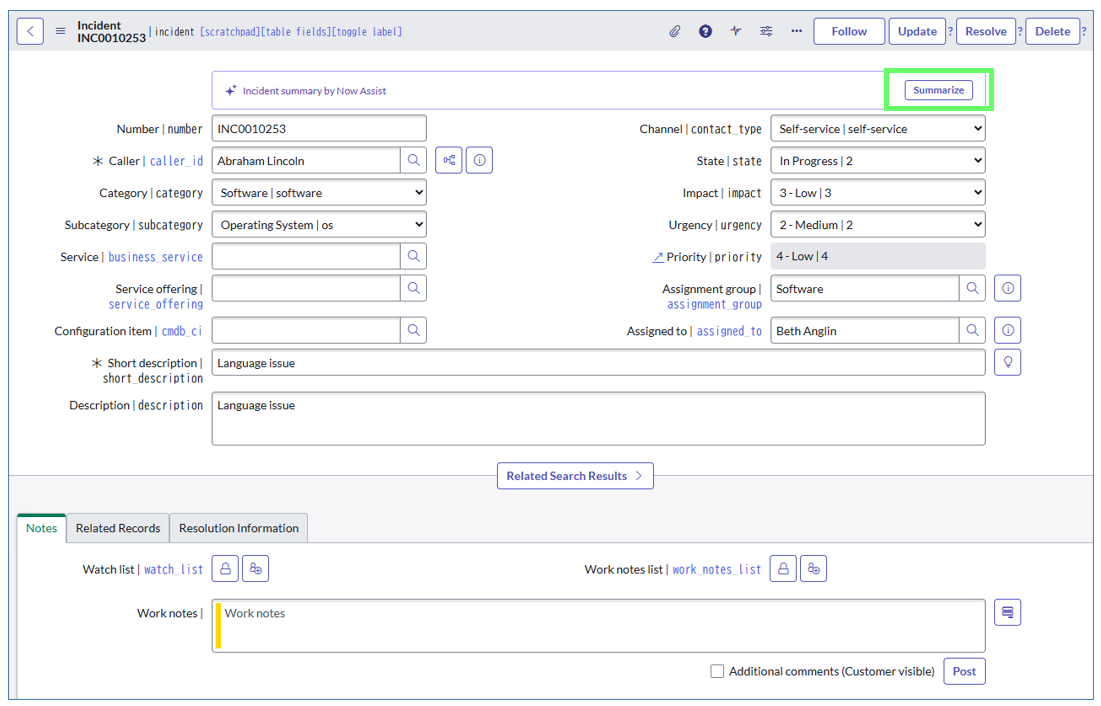Screen dimensions: 1101x706
Task: Look up Configuration item using magnifier
Action: (x=414, y=330)
